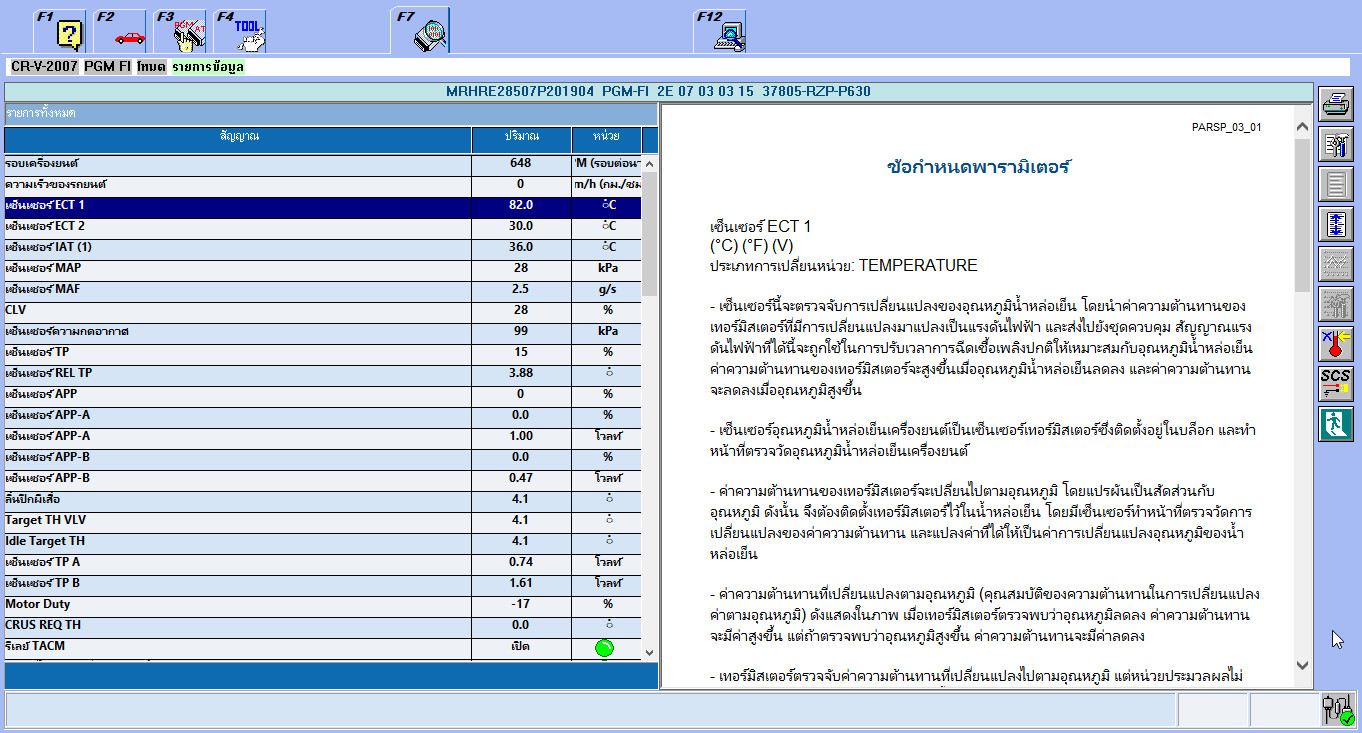Select the highlighted เซ็นเซอร์ ECT 1 row
The image size is (1362, 733).
point(322,206)
